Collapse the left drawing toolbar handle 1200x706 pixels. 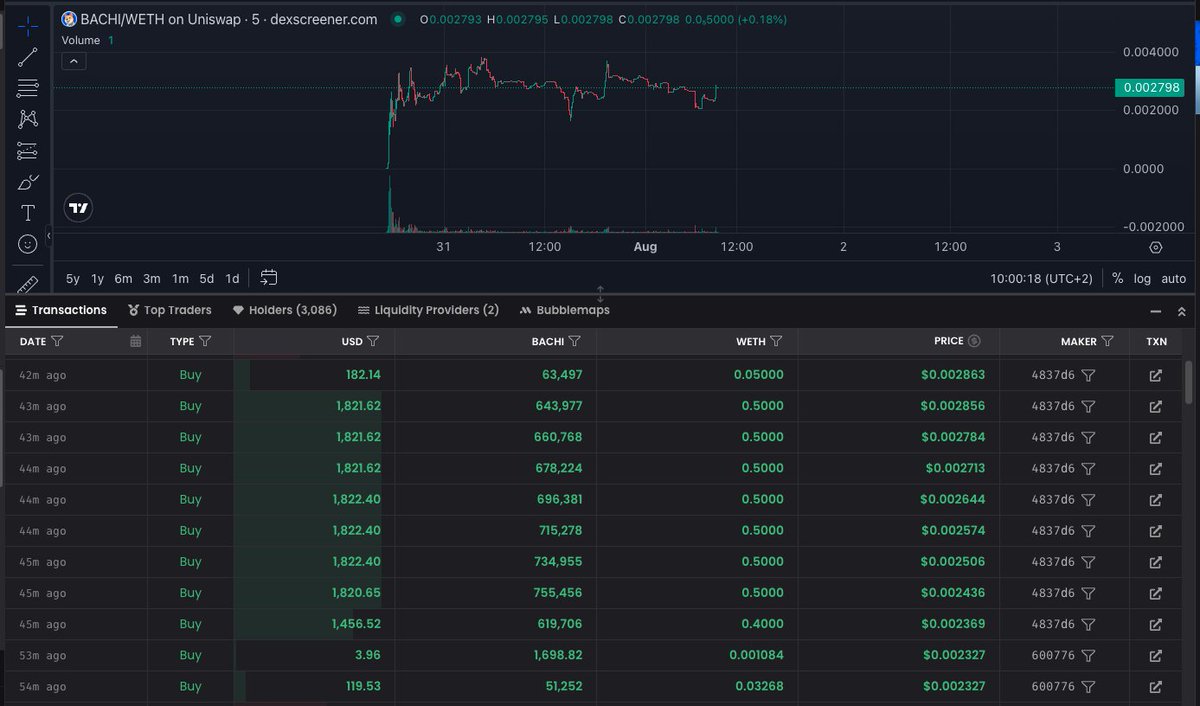coord(48,235)
